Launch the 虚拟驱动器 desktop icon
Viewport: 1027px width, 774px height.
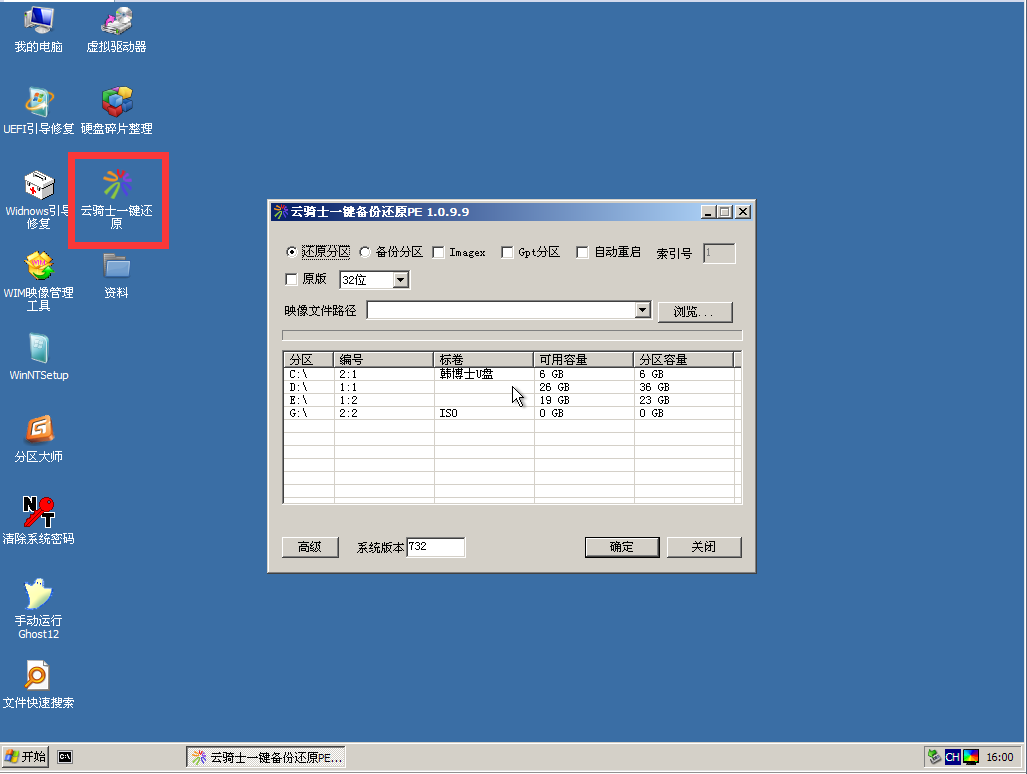[116, 21]
